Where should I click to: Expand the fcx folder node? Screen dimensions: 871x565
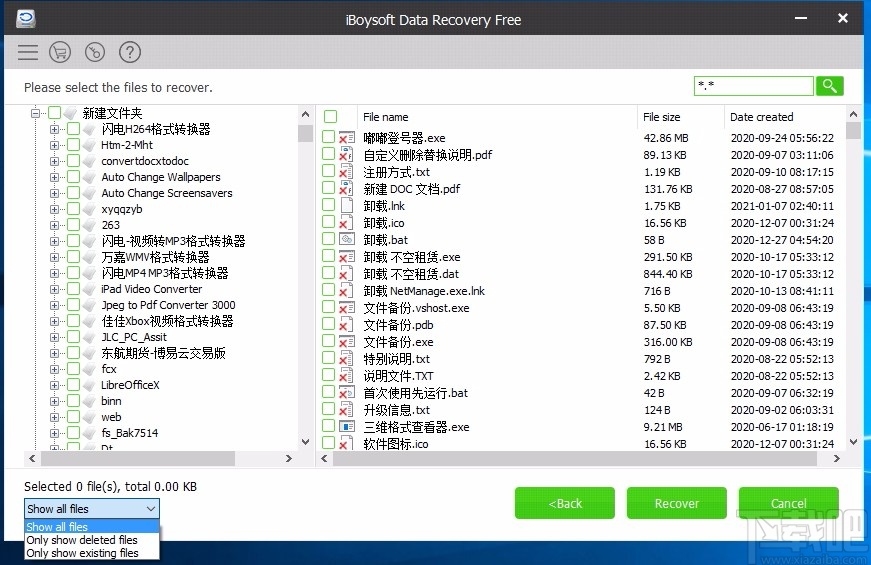pos(54,369)
